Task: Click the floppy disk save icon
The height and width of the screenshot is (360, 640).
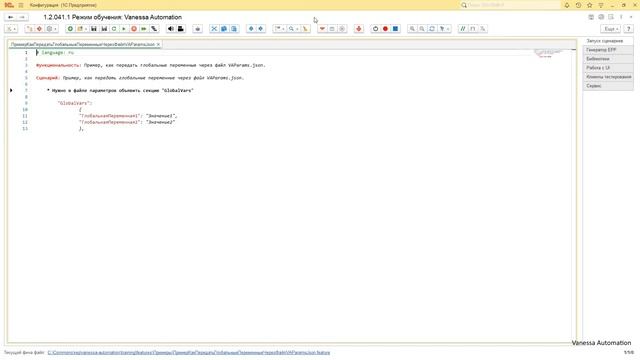Action: pos(94,29)
